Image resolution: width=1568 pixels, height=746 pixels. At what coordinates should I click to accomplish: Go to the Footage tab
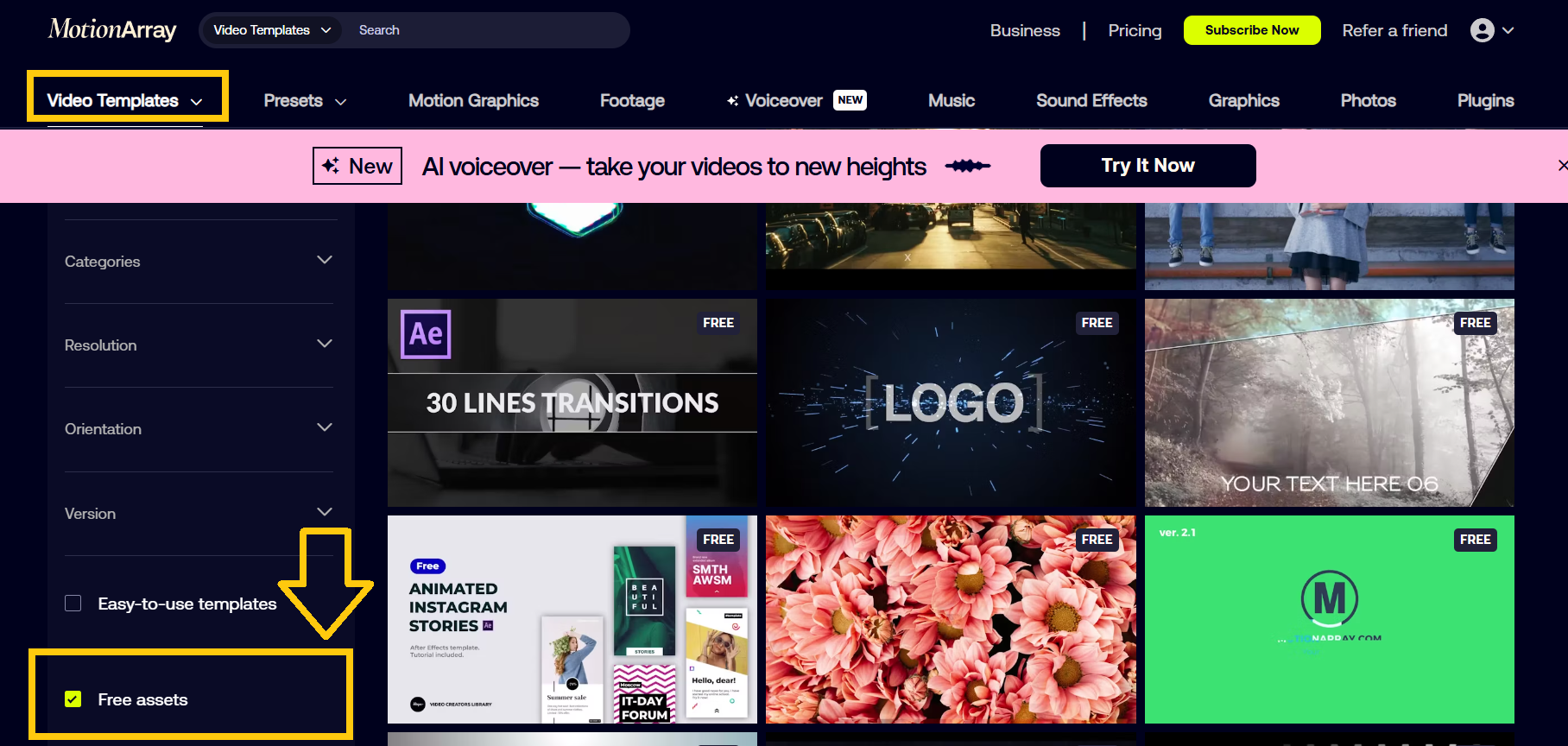coord(632,101)
